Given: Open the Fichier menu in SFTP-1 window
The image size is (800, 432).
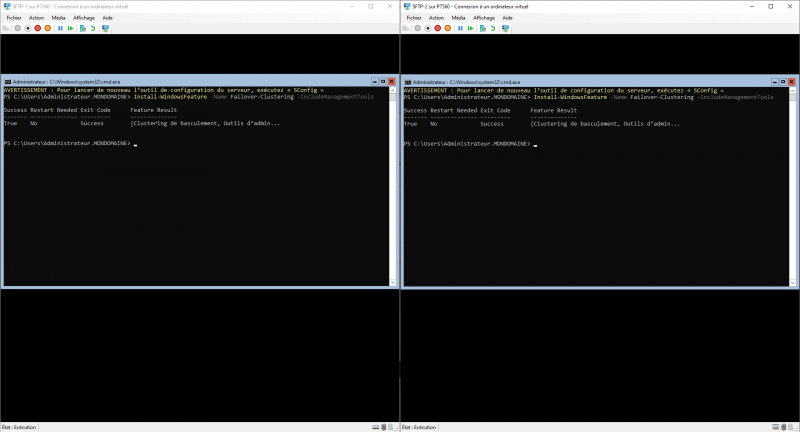Looking at the screenshot, I should [13, 18].
